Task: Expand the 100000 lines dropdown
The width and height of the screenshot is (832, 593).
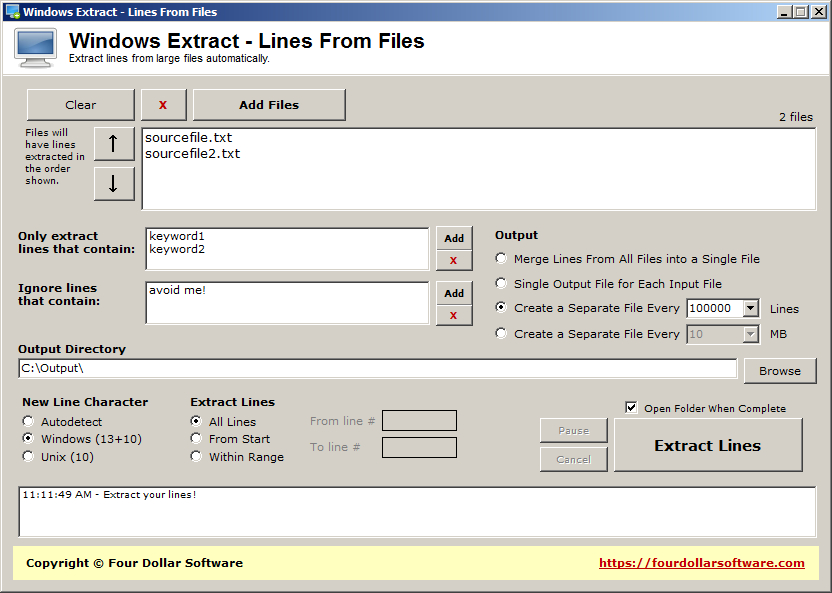Action: pos(751,309)
